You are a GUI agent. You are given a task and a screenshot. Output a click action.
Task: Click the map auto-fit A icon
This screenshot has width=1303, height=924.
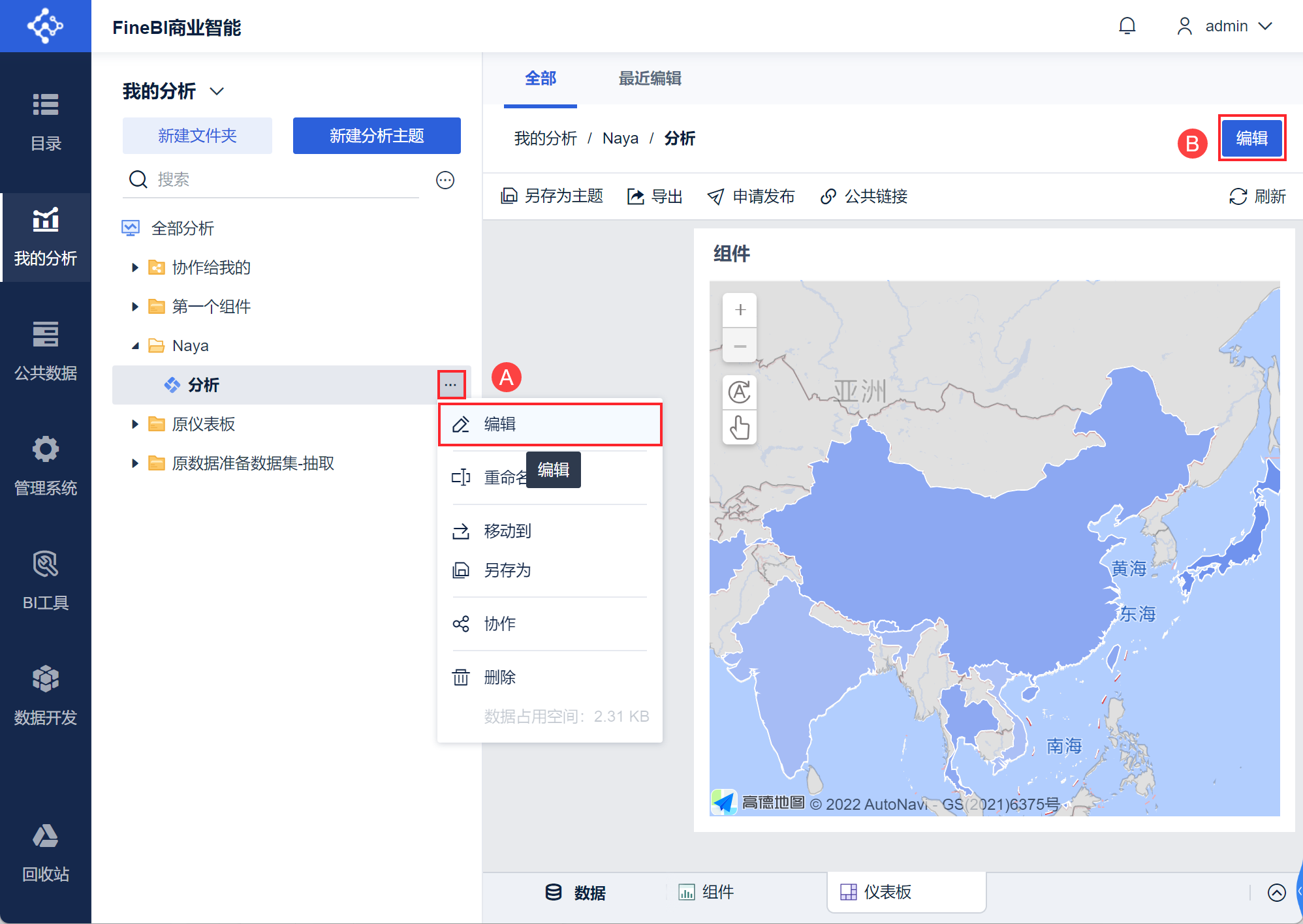tap(740, 392)
